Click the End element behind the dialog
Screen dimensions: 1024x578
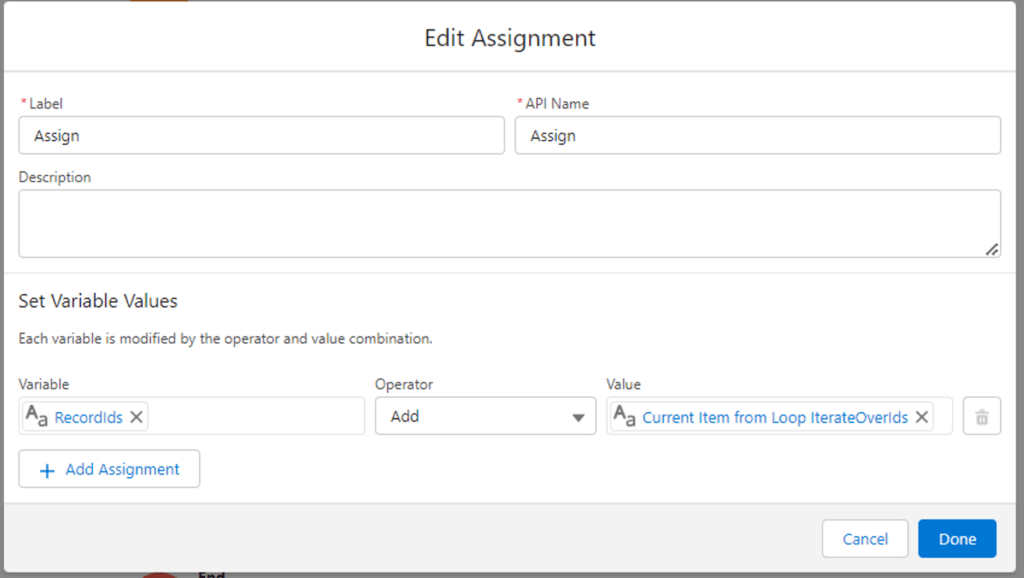click(x=212, y=575)
